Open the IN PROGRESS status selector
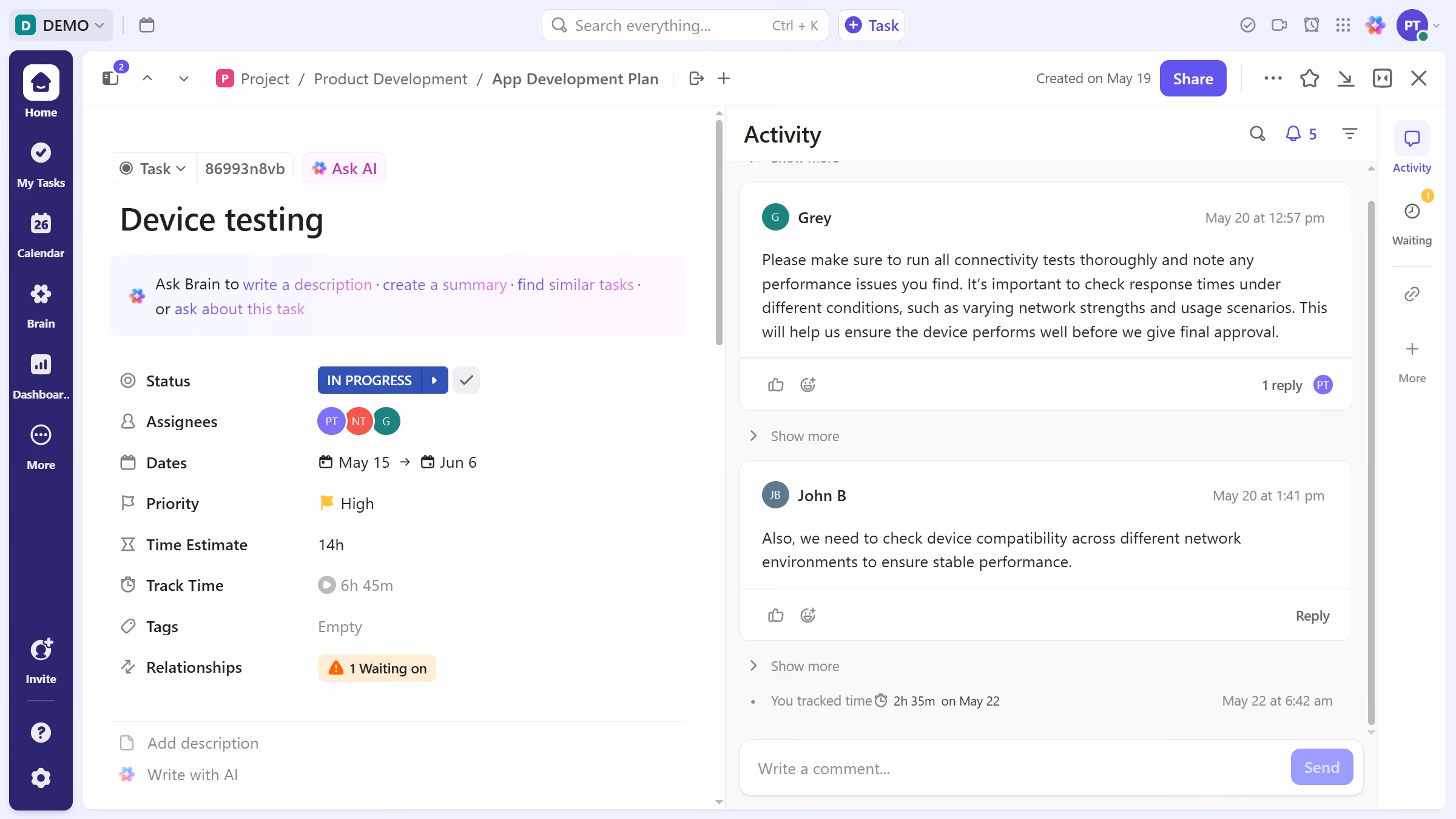 coord(369,380)
